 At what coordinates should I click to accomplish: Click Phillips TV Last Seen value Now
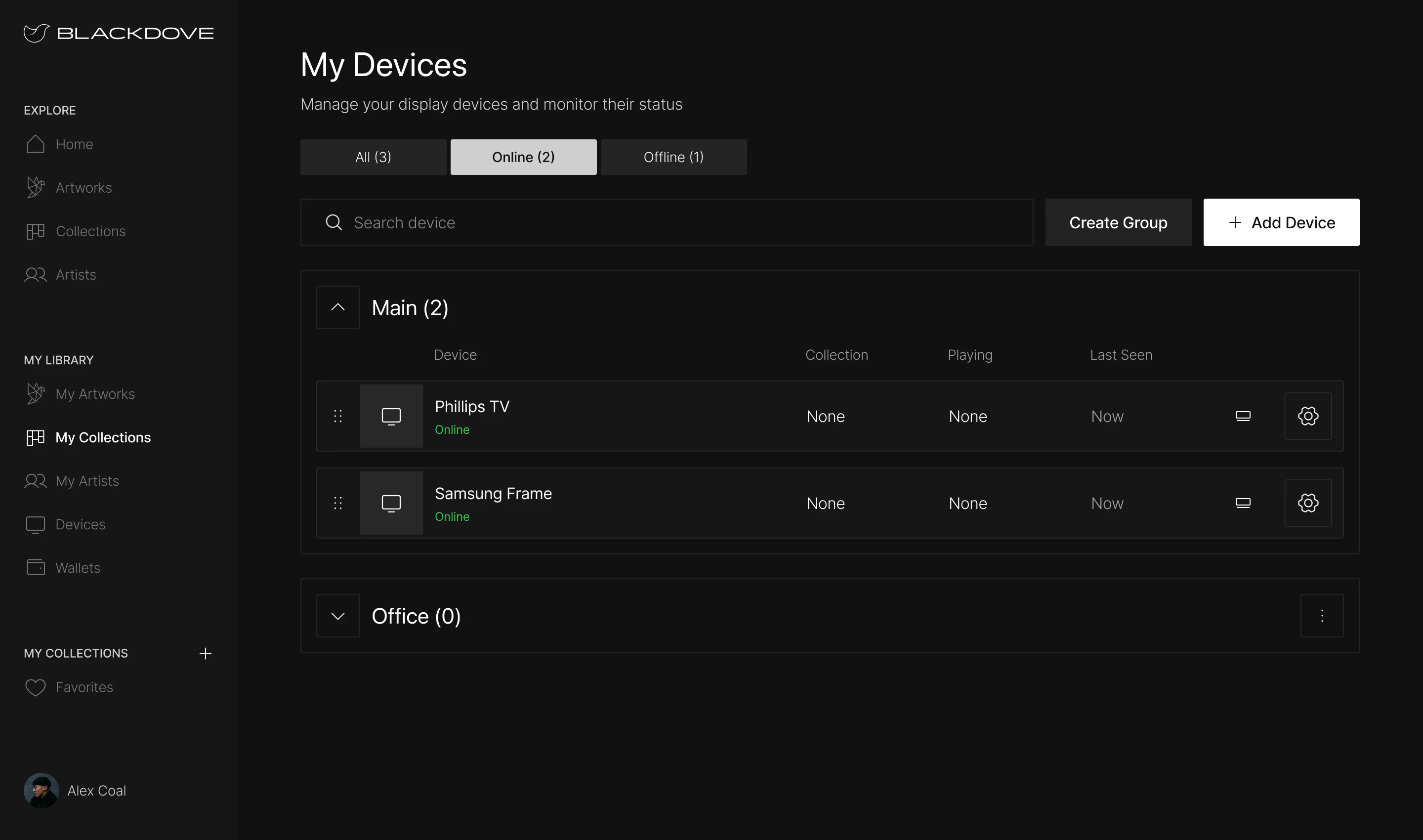coord(1107,417)
